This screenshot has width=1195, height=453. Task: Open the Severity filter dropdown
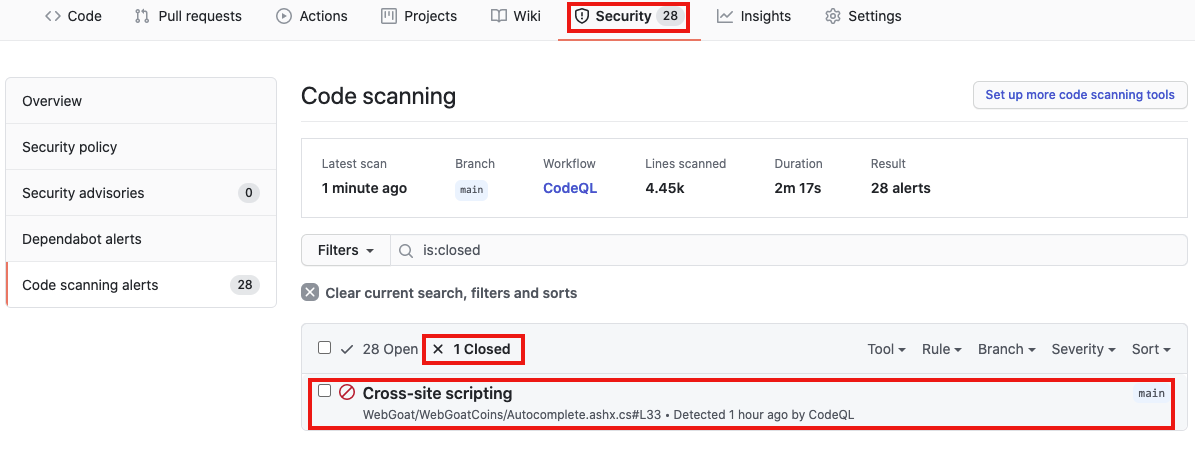(x=1084, y=349)
